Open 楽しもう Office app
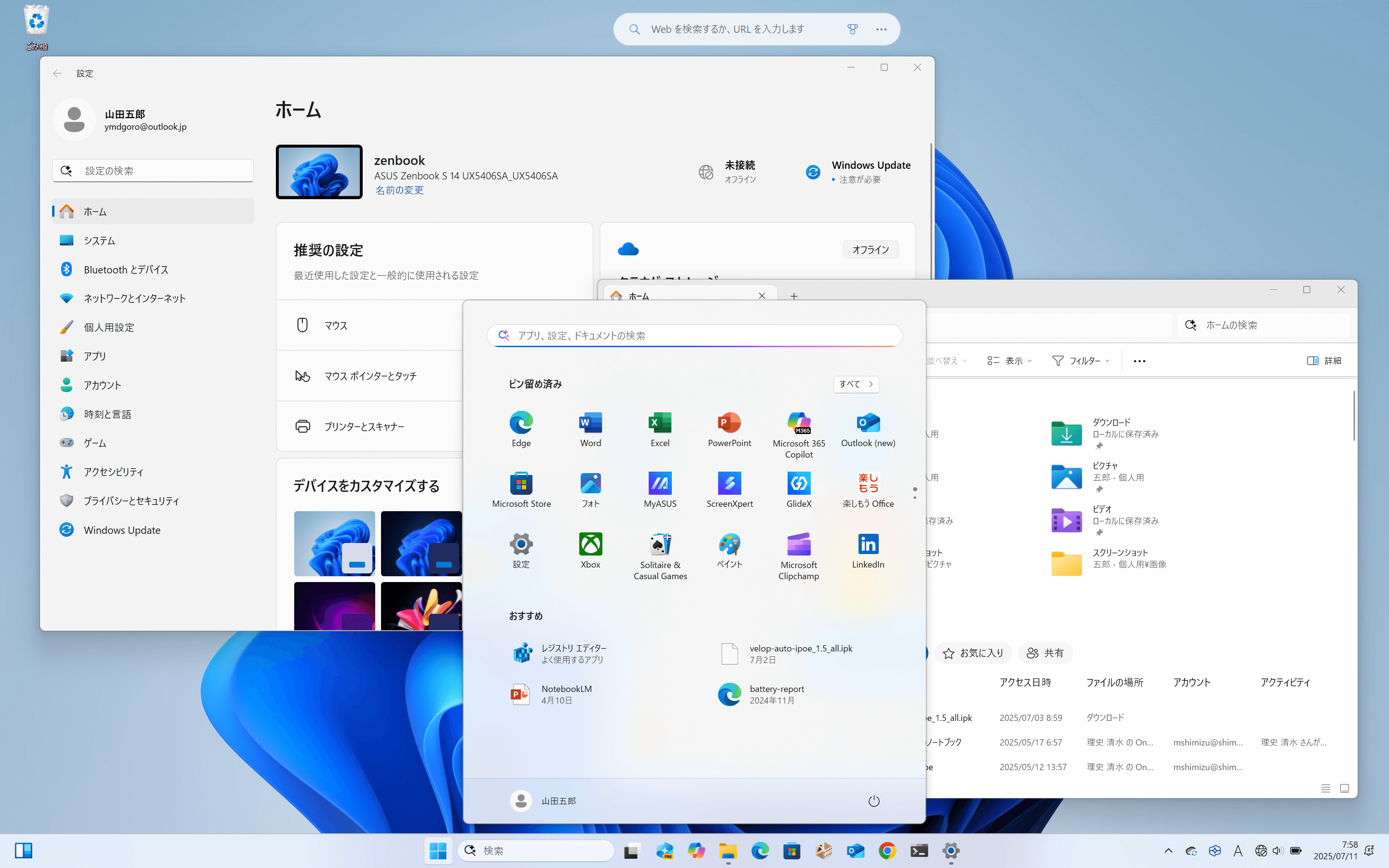This screenshot has height=868, width=1389. 868,489
